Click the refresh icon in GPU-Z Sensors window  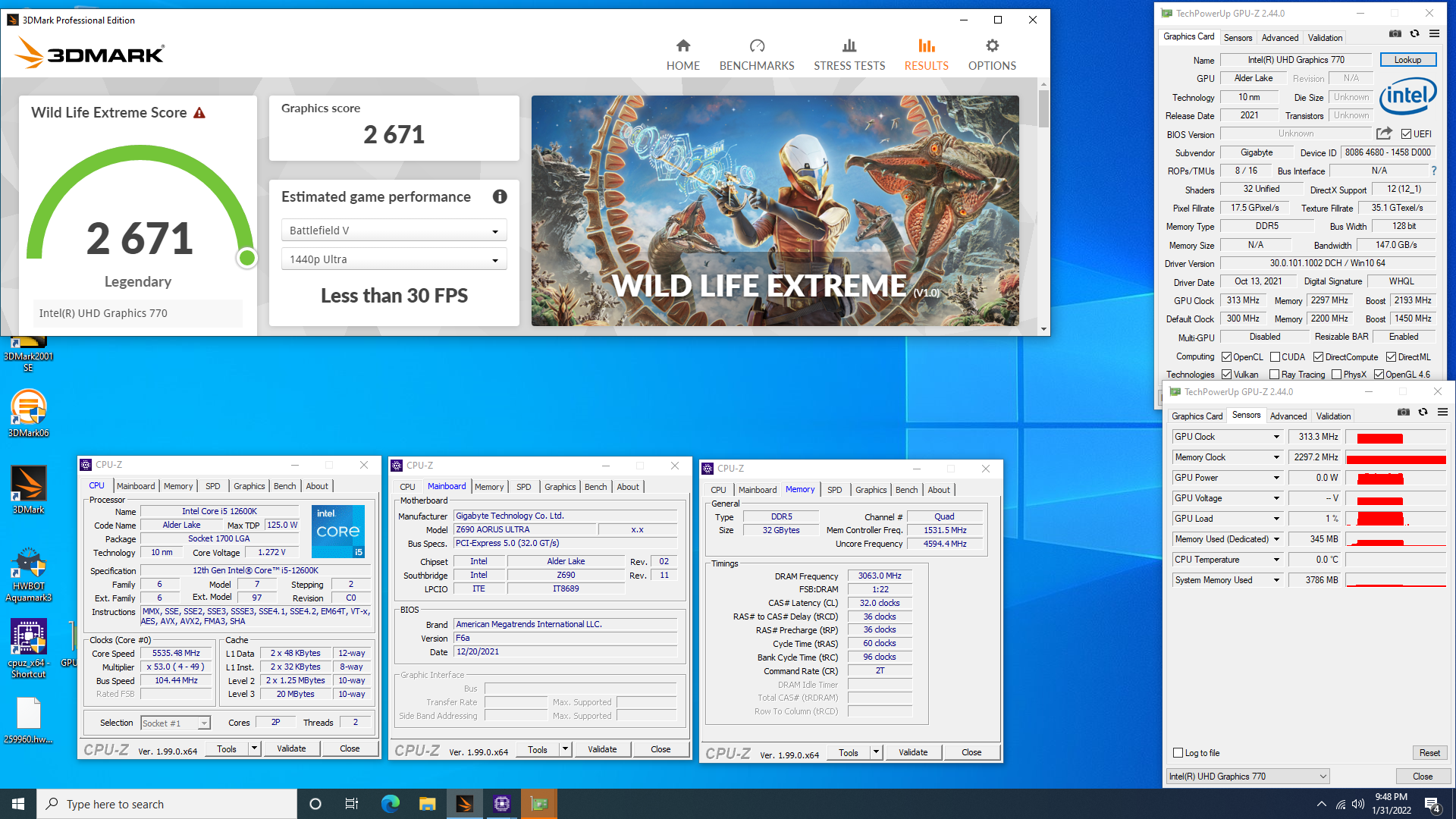click(1423, 412)
